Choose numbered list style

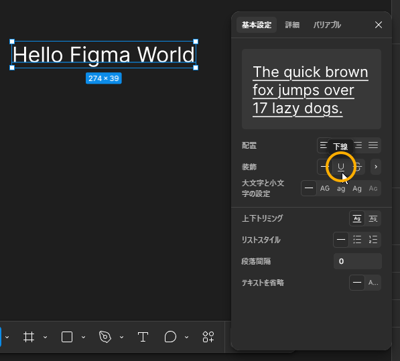click(373, 240)
